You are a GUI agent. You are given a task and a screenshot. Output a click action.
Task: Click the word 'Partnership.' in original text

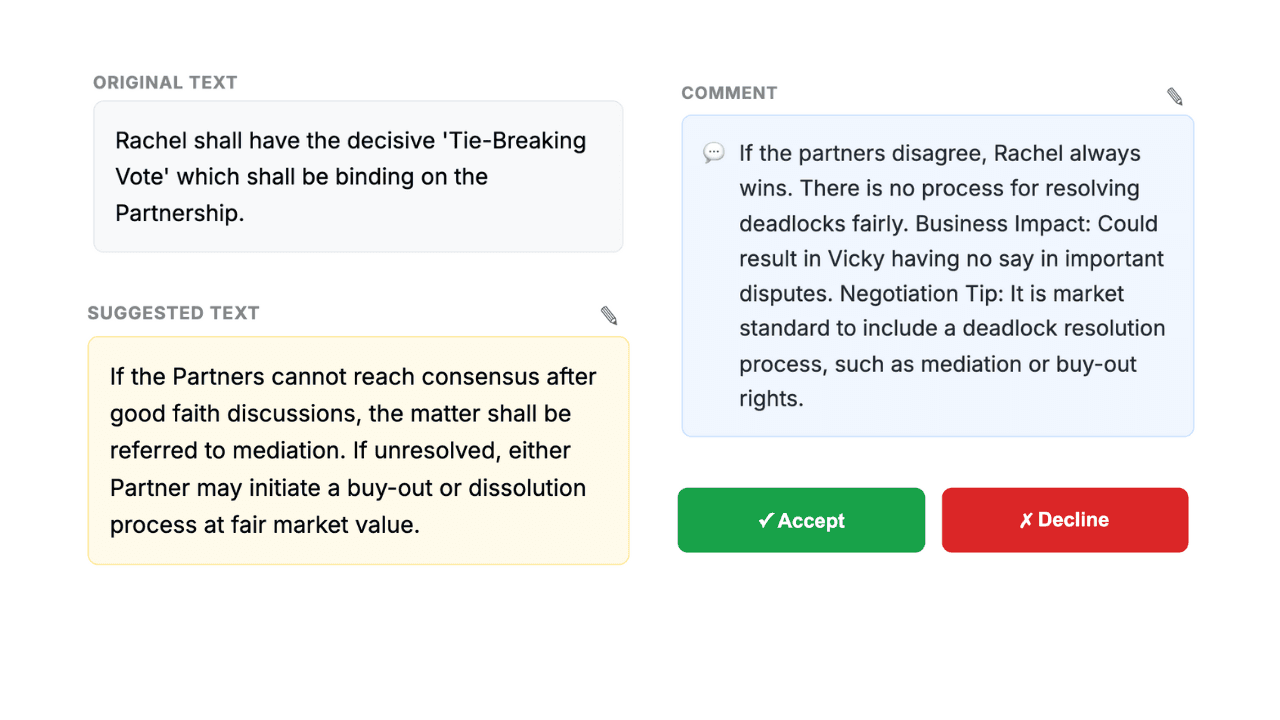coord(180,213)
